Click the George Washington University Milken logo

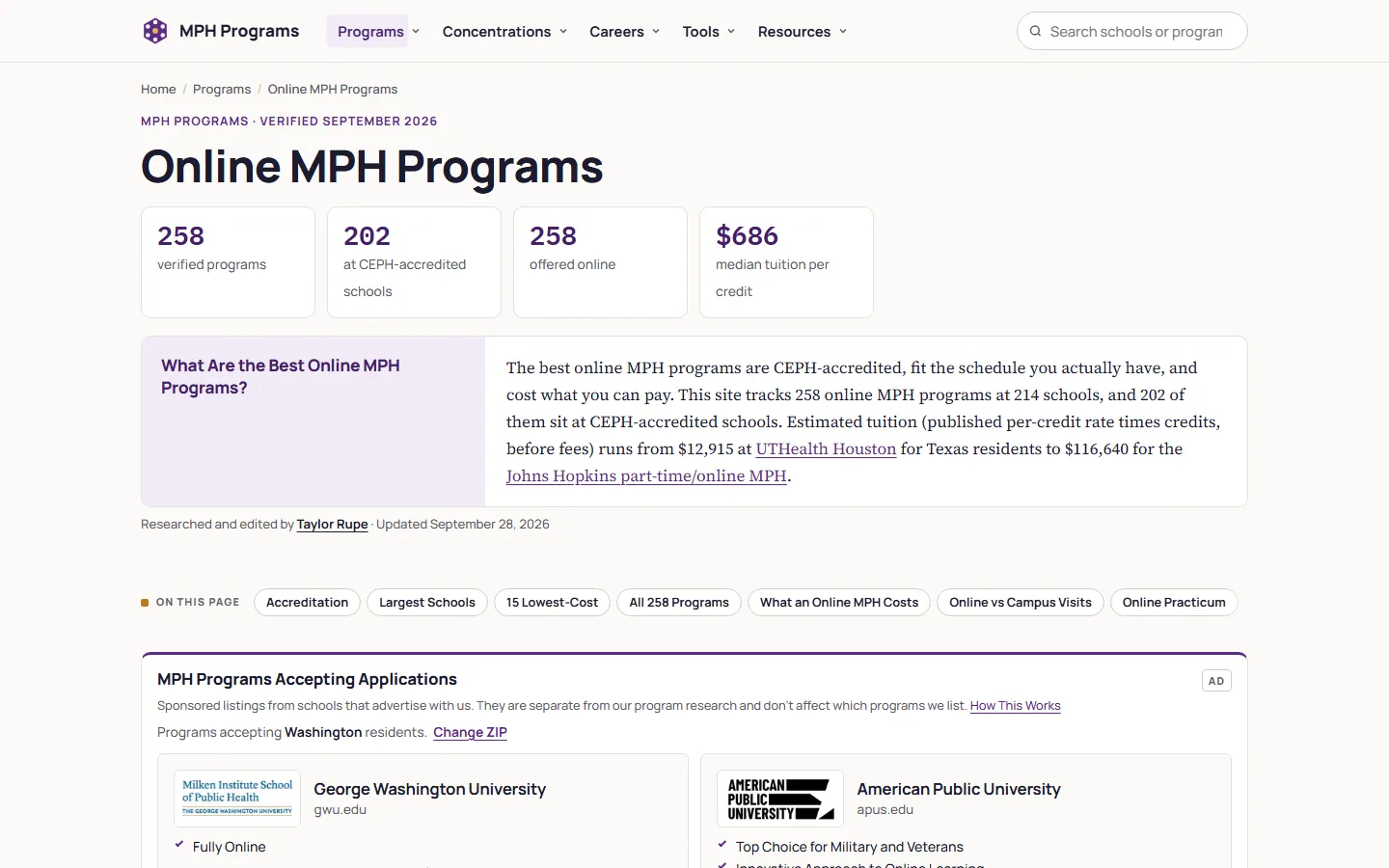(237, 799)
